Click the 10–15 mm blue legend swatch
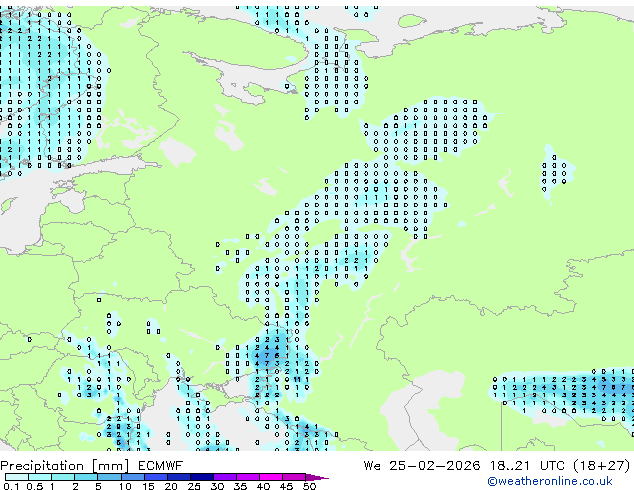This screenshot has width=634, height=490. [x=132, y=477]
